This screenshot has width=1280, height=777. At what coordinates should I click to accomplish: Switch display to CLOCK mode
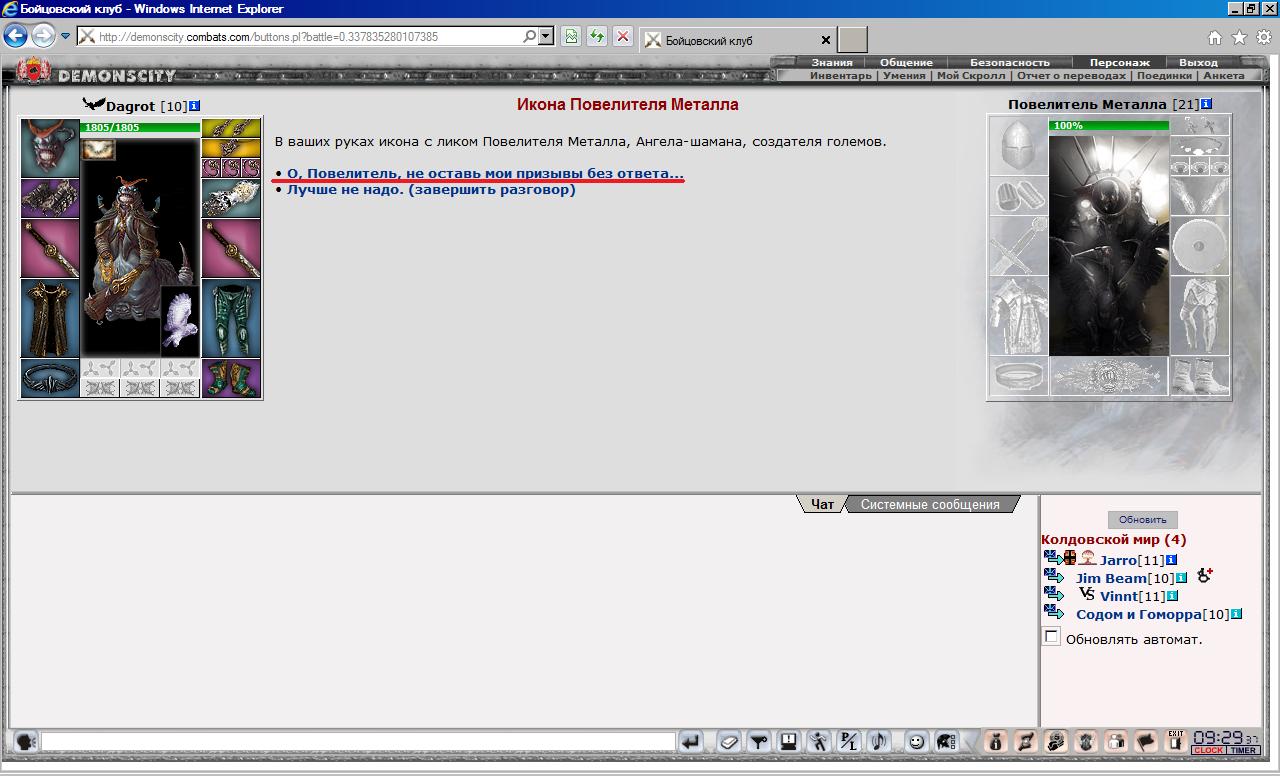click(x=1208, y=751)
